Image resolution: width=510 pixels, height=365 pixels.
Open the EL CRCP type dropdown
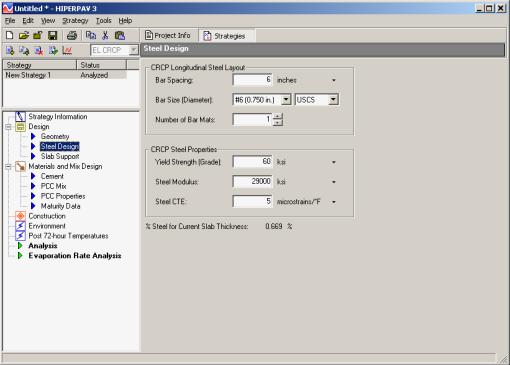point(133,50)
